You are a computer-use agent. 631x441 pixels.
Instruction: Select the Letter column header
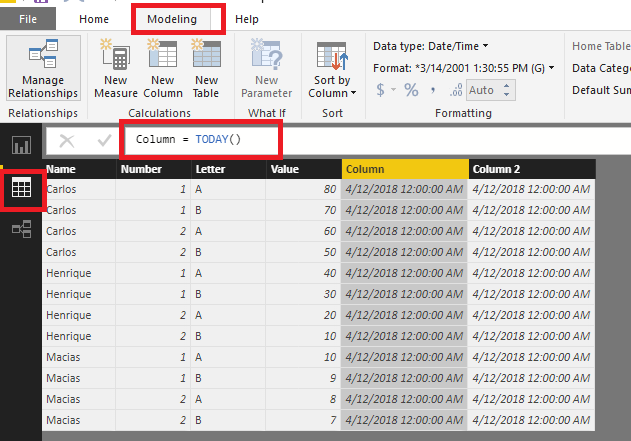228,169
